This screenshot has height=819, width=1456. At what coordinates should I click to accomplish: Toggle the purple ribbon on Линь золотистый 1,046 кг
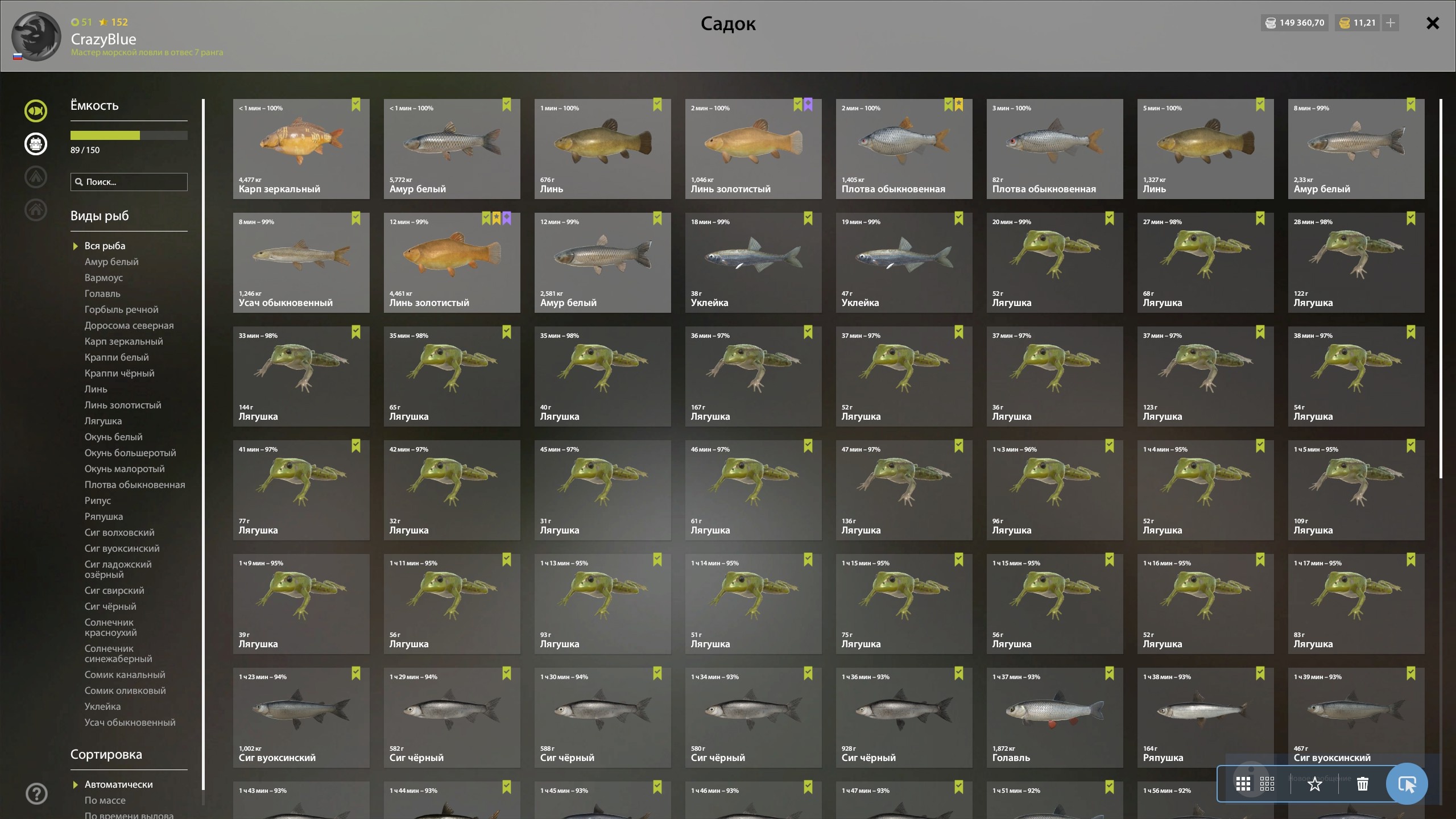pyautogui.click(x=808, y=105)
